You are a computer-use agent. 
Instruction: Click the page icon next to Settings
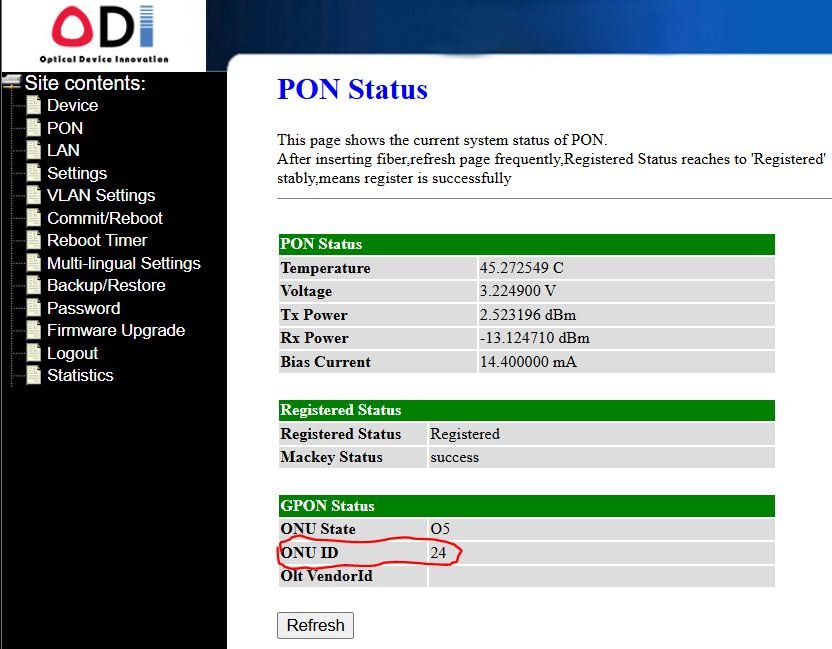(33, 173)
